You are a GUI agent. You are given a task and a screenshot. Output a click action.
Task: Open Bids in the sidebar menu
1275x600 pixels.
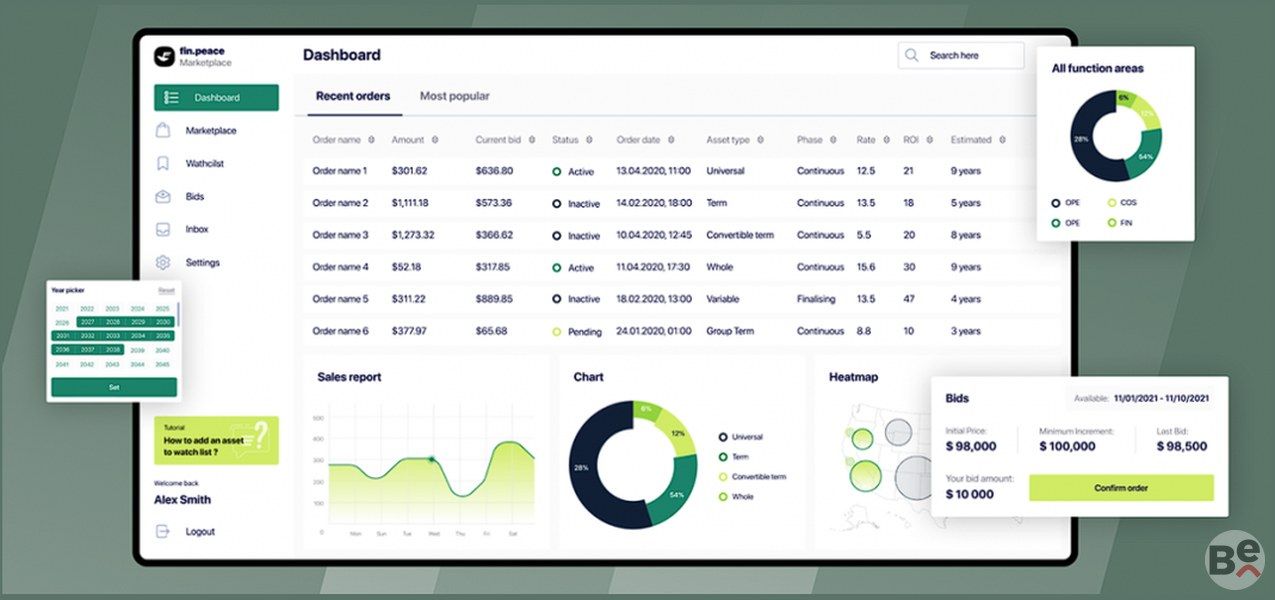point(195,197)
